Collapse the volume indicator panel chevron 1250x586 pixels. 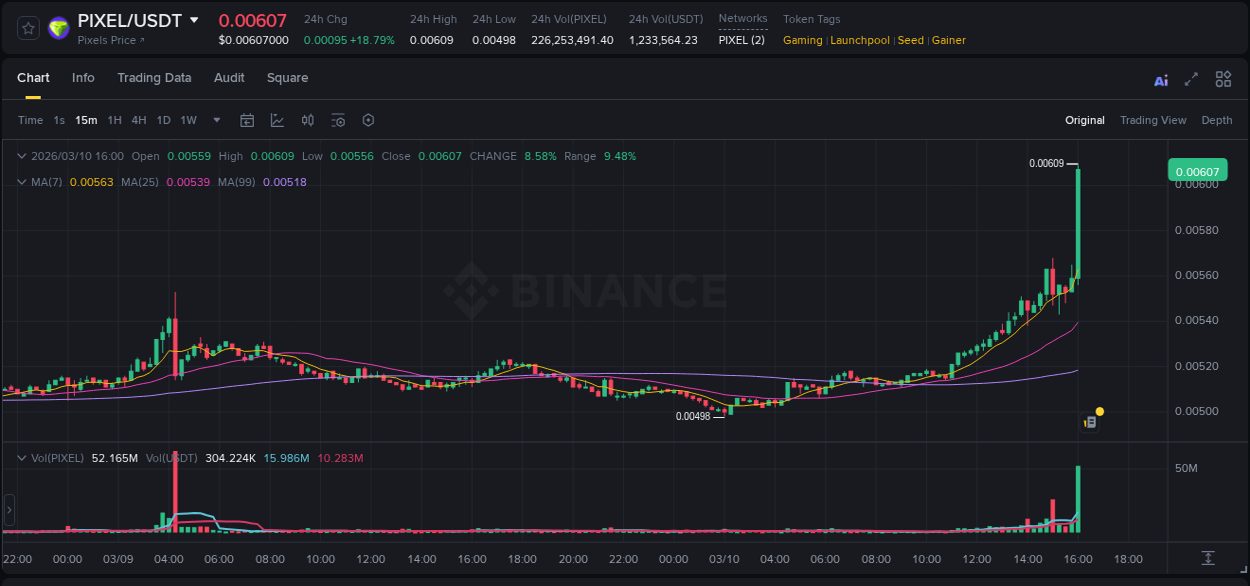pos(21,457)
